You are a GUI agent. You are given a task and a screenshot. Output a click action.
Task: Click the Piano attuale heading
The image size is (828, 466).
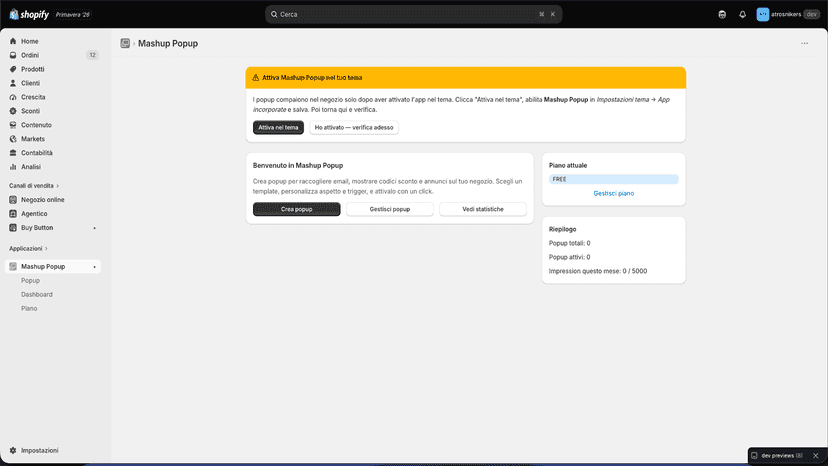568,165
